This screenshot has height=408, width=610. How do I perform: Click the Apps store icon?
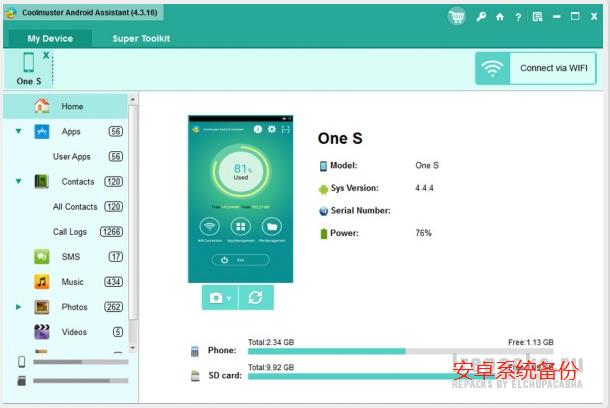pyautogui.click(x=42, y=131)
